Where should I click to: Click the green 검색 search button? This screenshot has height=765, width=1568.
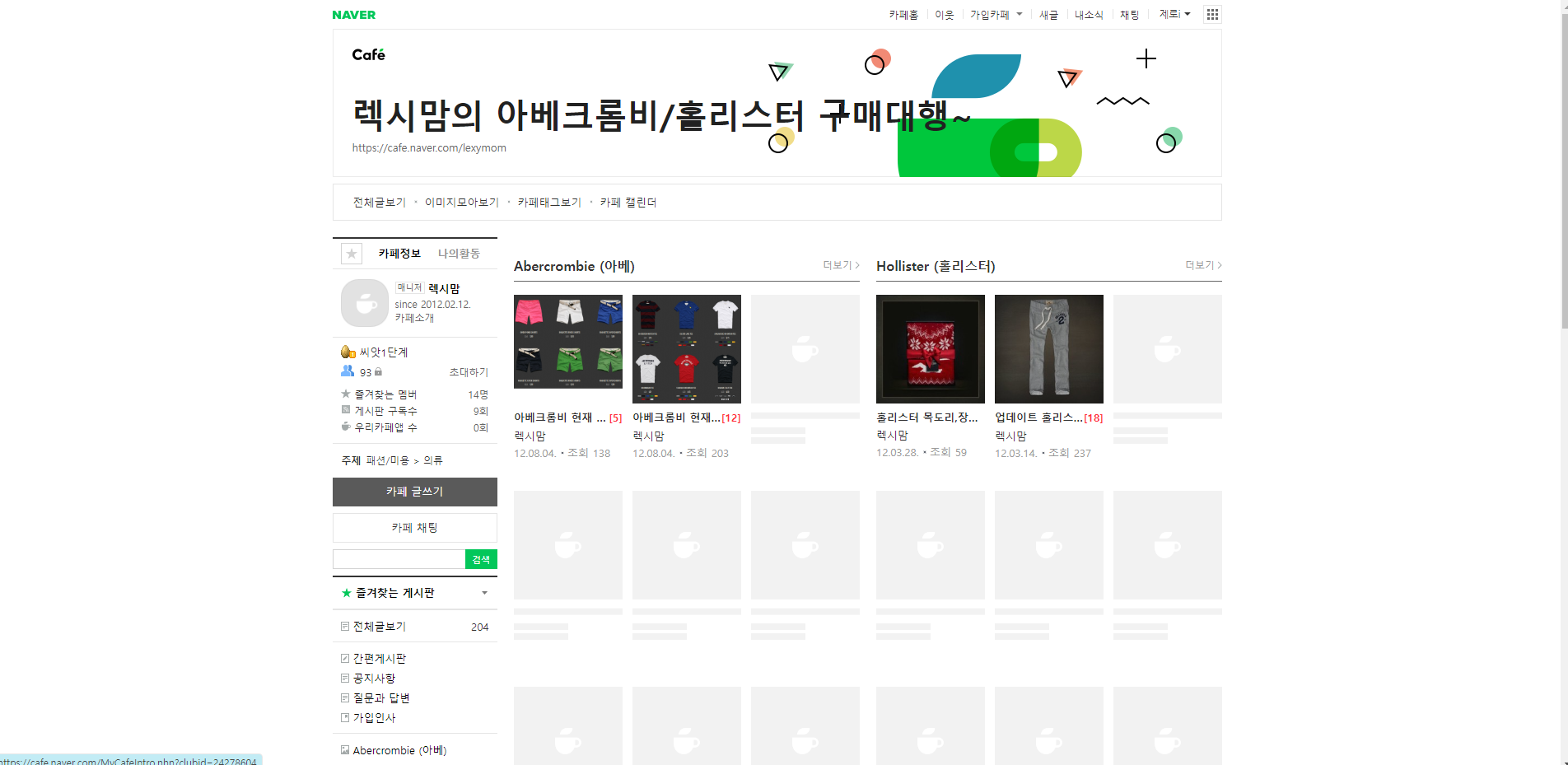coord(481,560)
